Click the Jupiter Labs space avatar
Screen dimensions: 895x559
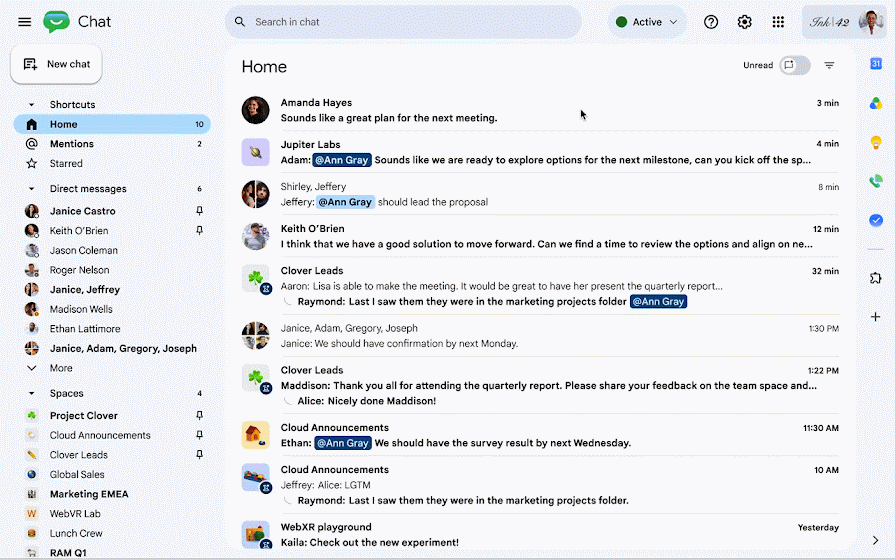[255, 152]
